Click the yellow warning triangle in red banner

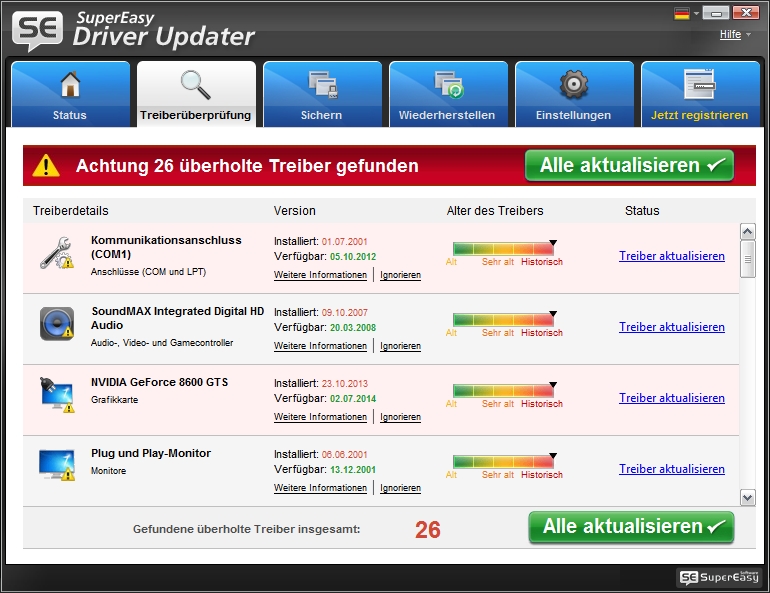coord(46,165)
